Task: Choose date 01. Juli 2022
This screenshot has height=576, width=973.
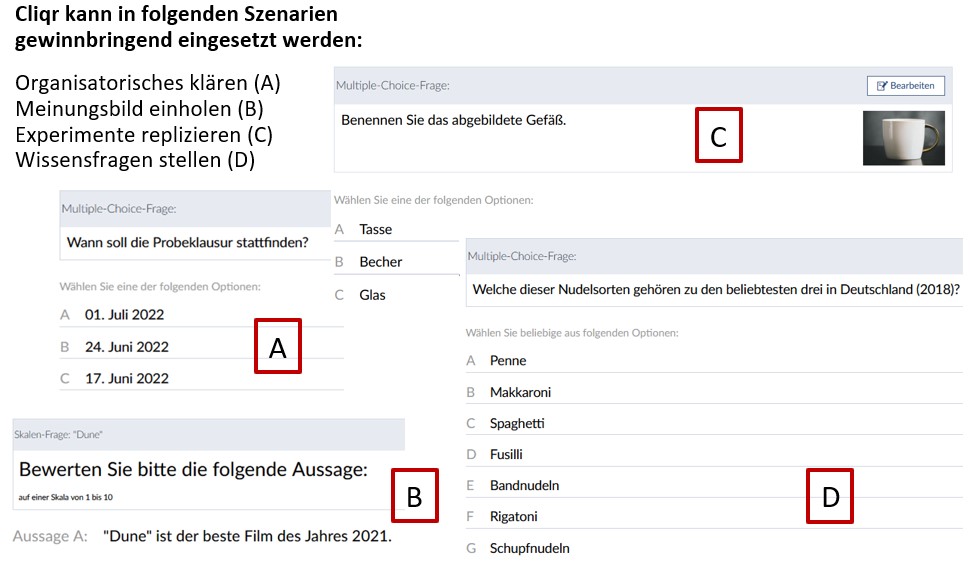Action: (x=124, y=314)
